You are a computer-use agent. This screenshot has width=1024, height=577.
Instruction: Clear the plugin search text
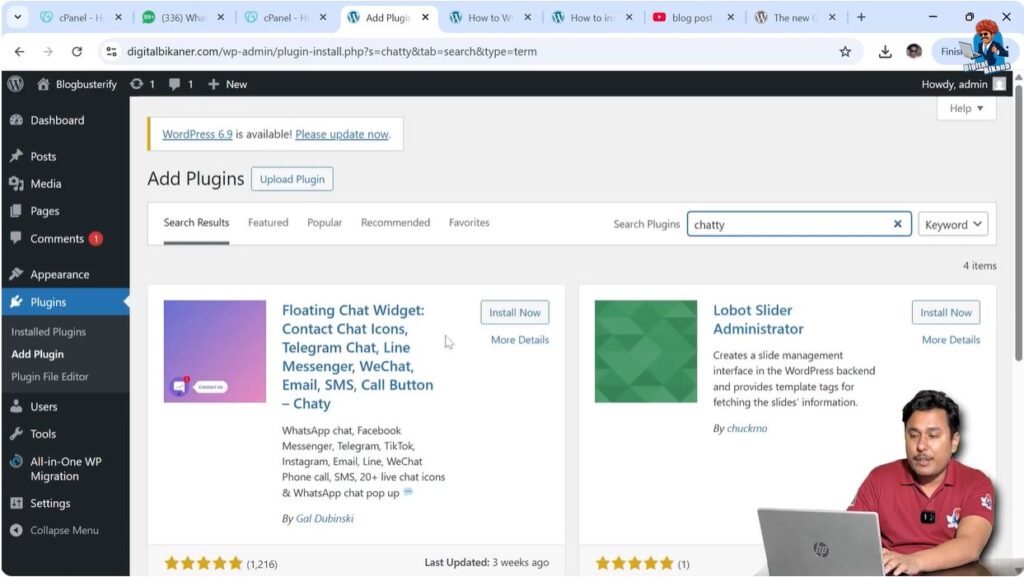tap(898, 224)
